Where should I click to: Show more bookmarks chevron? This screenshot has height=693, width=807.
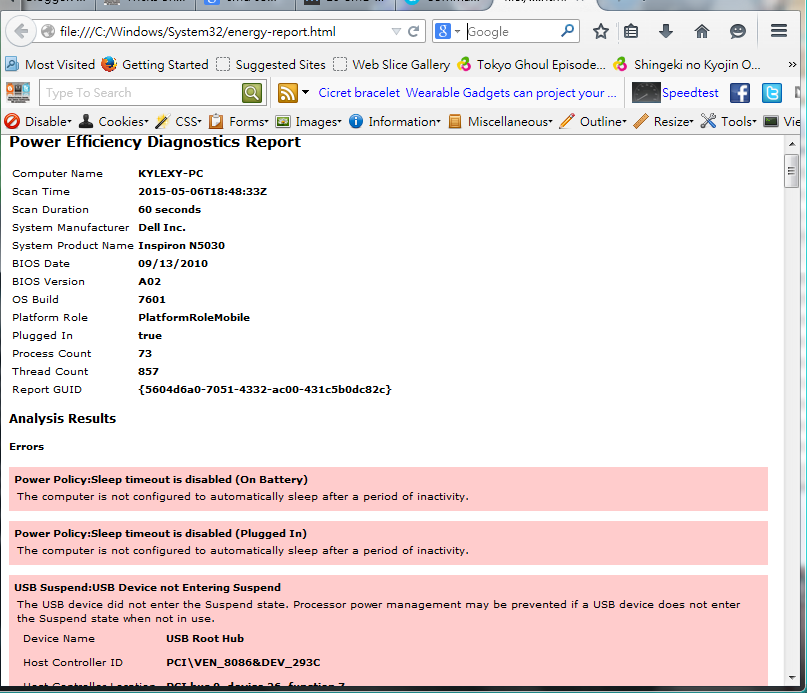tap(792, 65)
